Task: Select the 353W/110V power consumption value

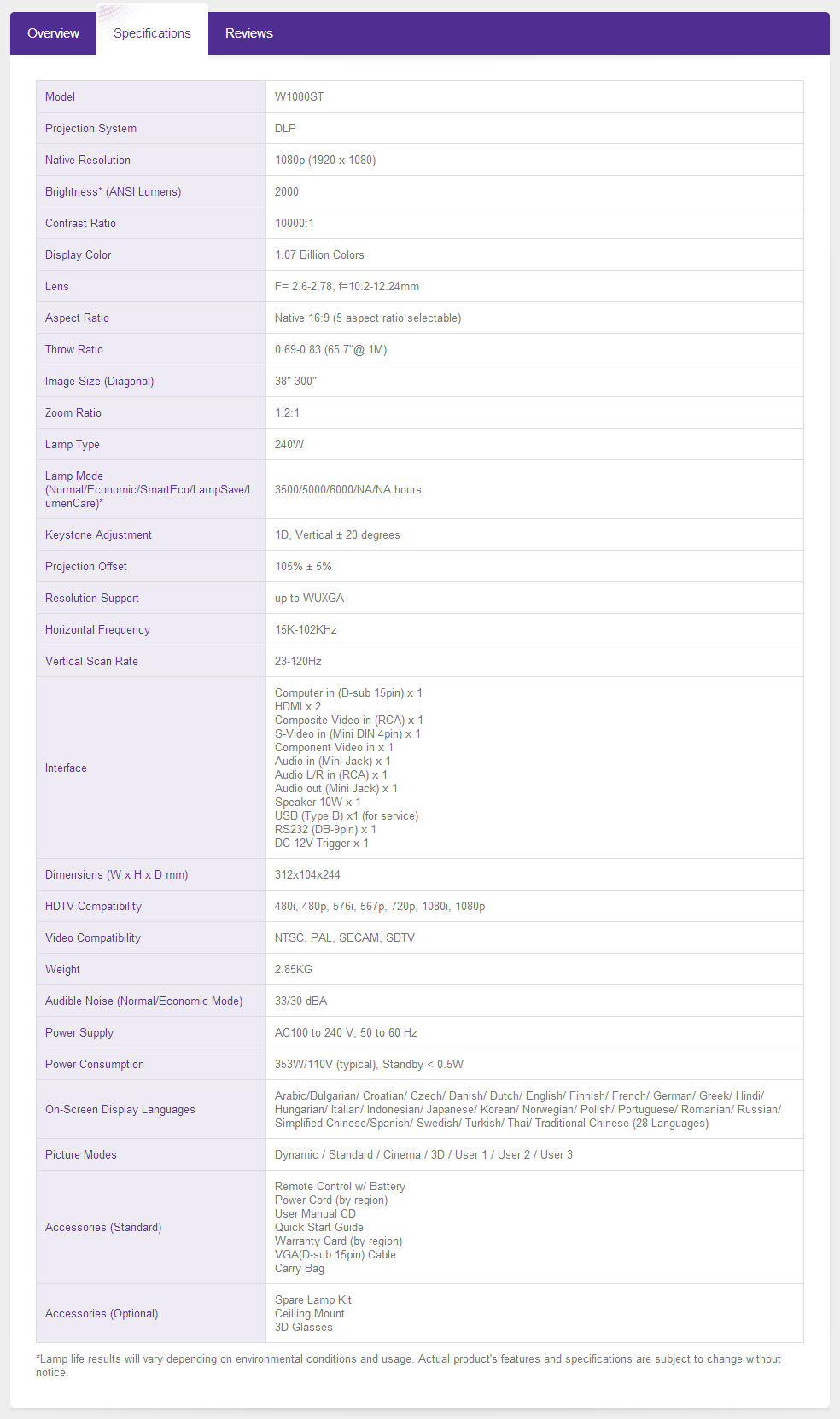Action: pos(369,1064)
